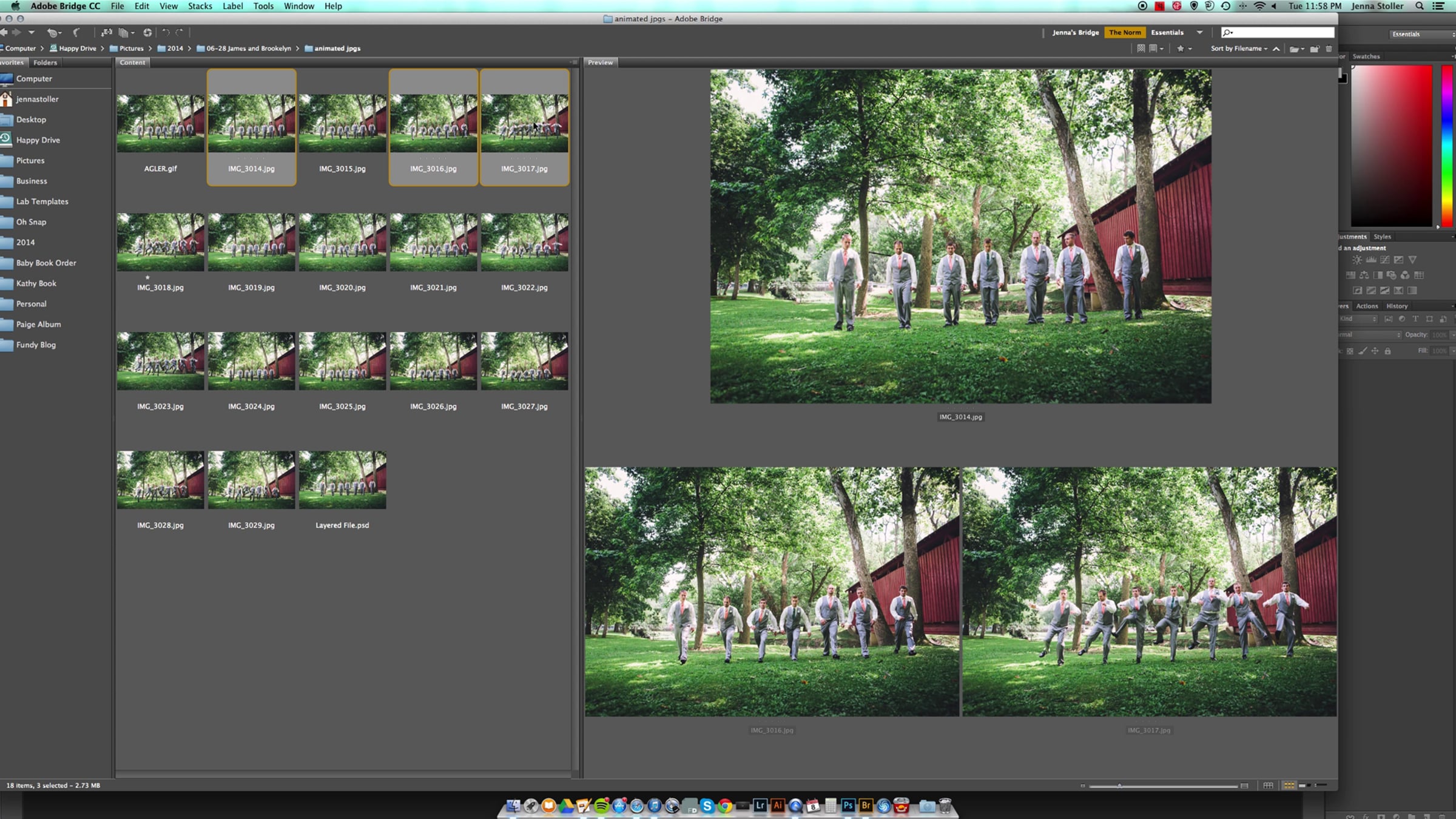
Task: Open Photoshop from the Dock
Action: tap(848, 806)
